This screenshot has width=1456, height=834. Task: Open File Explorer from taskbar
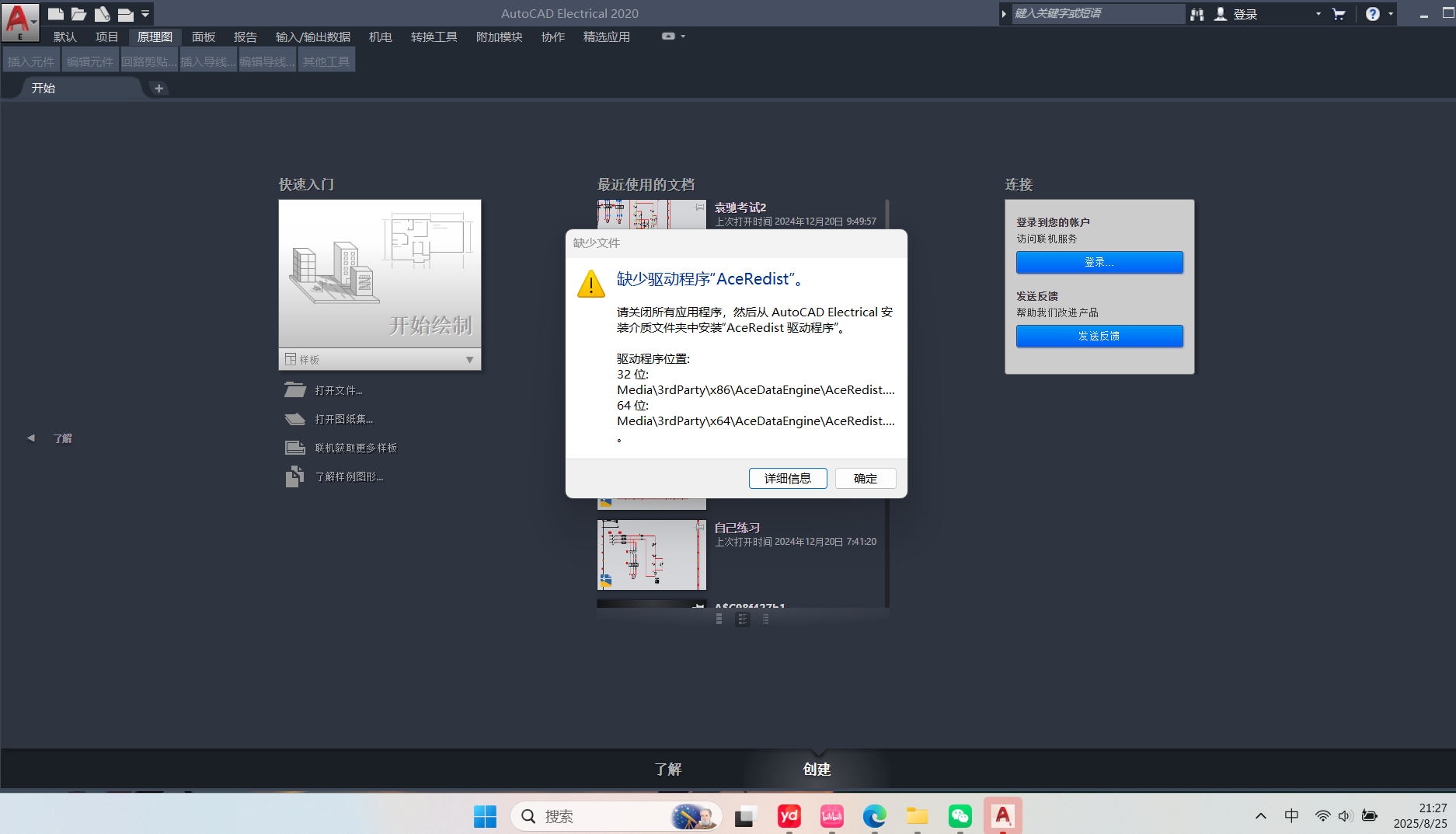click(917, 816)
